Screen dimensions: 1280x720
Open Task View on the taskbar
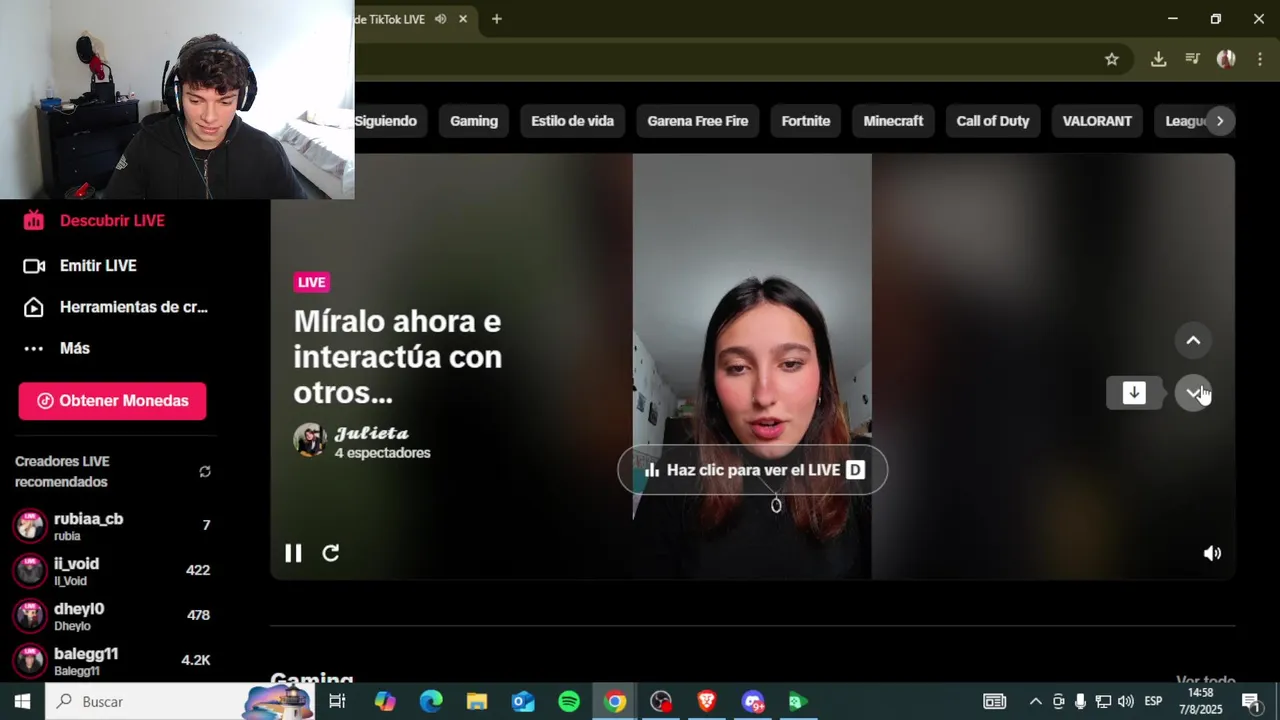click(x=337, y=701)
